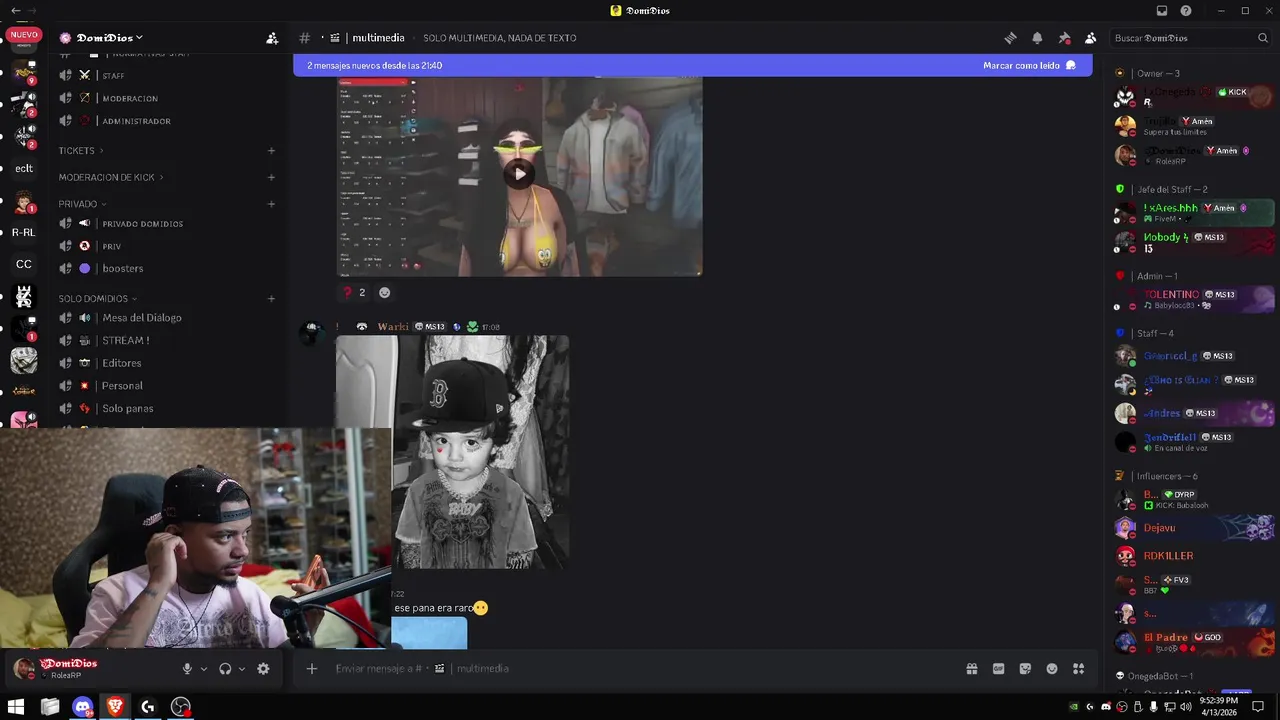Screen dimensions: 1280x720
Task: Open the gift Nitro icon
Action: 971,669
